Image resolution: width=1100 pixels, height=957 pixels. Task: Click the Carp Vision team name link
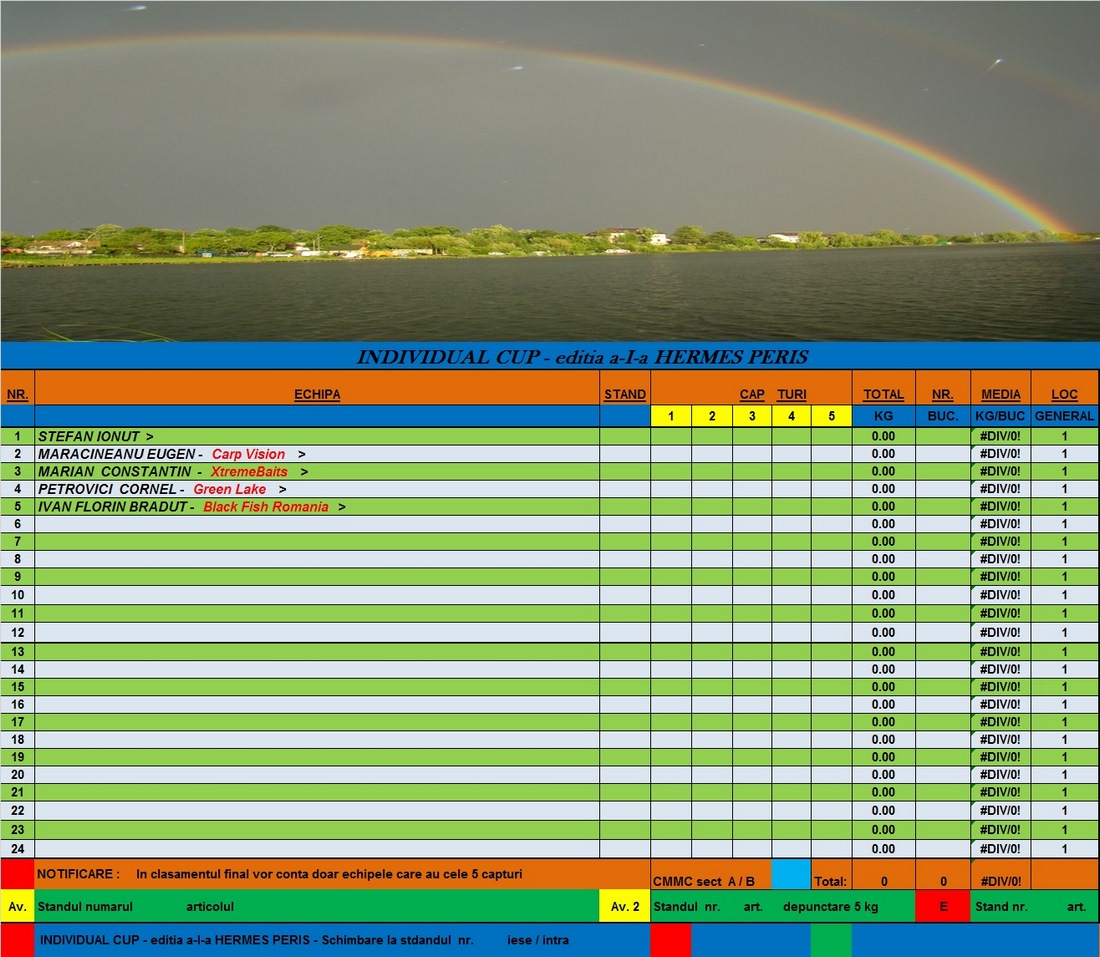pos(248,453)
